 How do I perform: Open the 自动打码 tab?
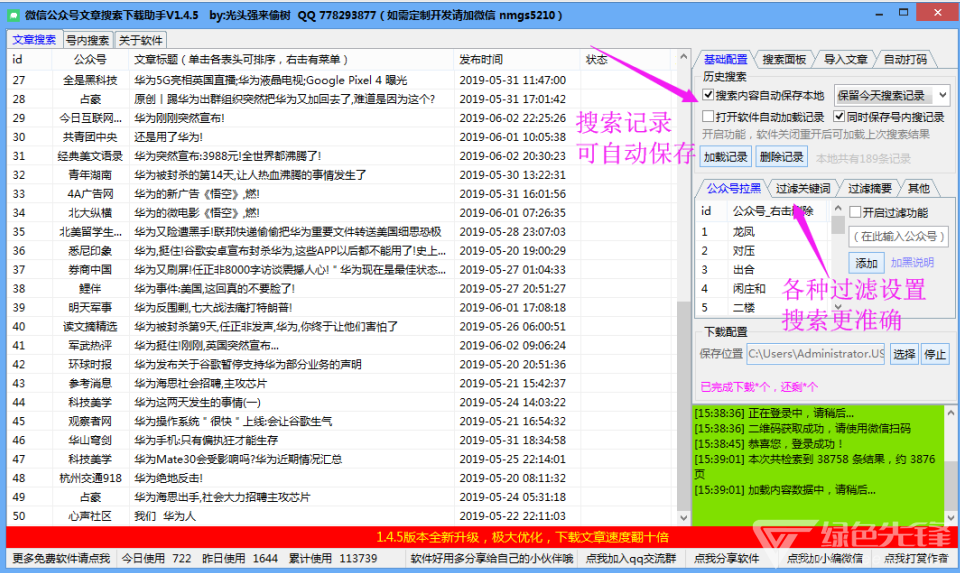pyautogui.click(x=906, y=59)
